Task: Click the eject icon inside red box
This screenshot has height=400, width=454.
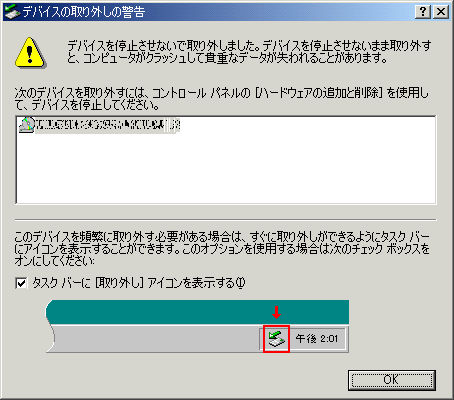Action: (x=276, y=339)
